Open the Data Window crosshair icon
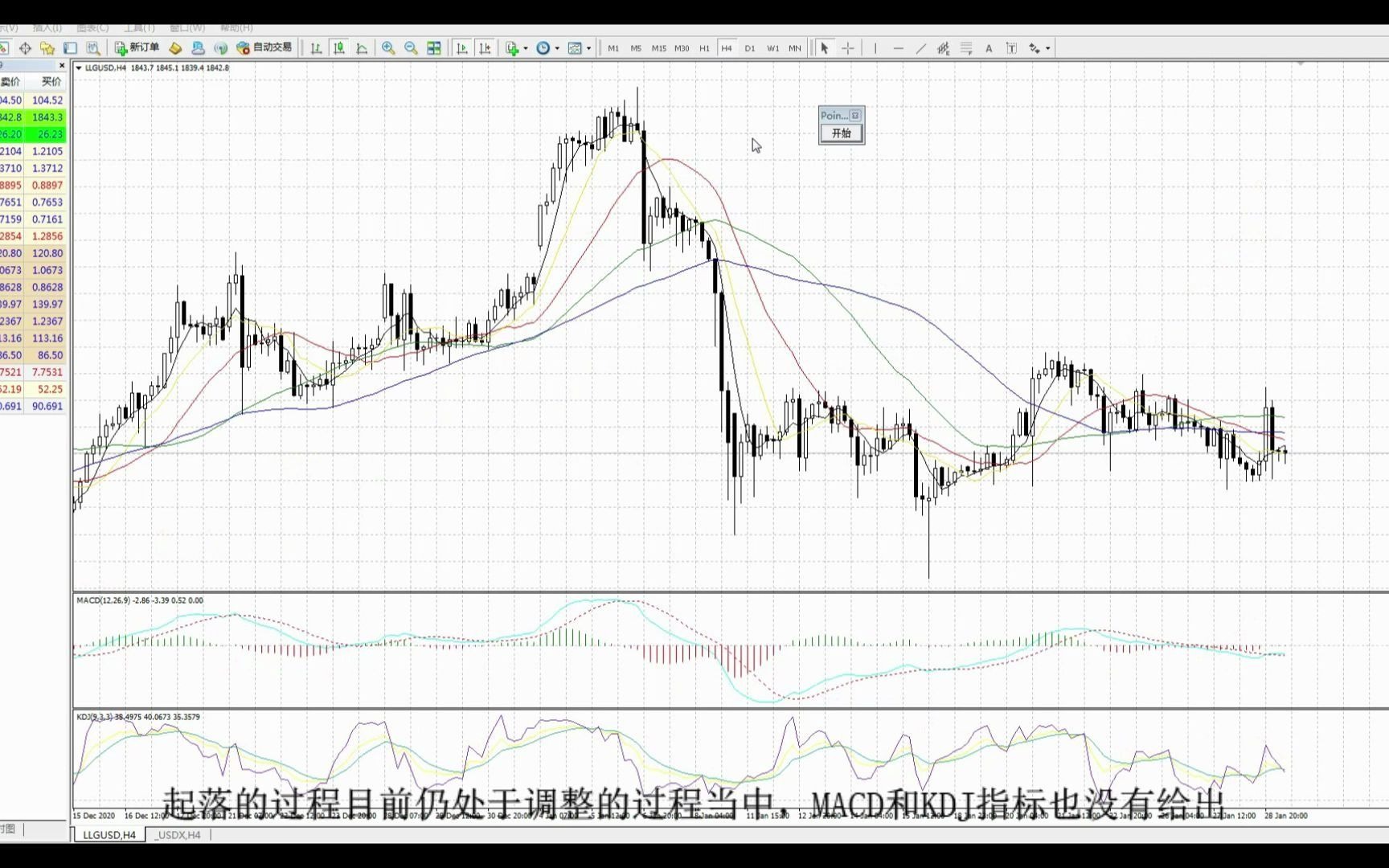The image size is (1389, 868). 25,48
